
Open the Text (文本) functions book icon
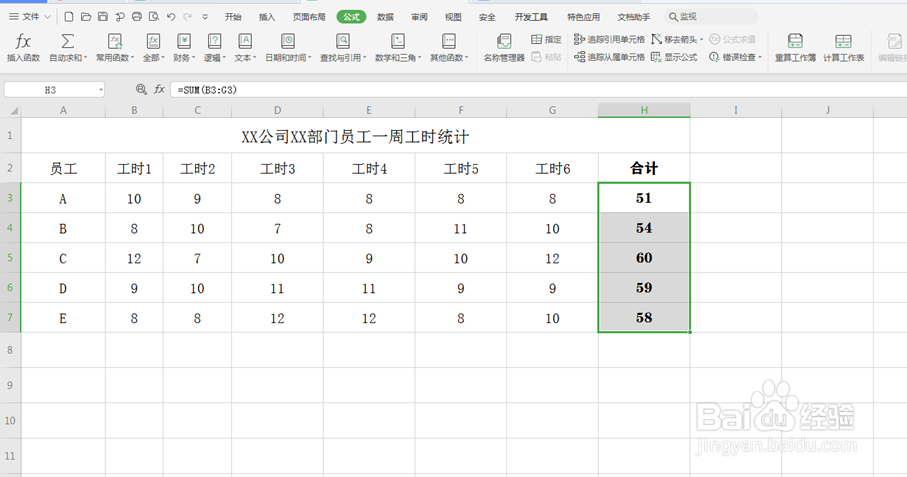click(245, 41)
